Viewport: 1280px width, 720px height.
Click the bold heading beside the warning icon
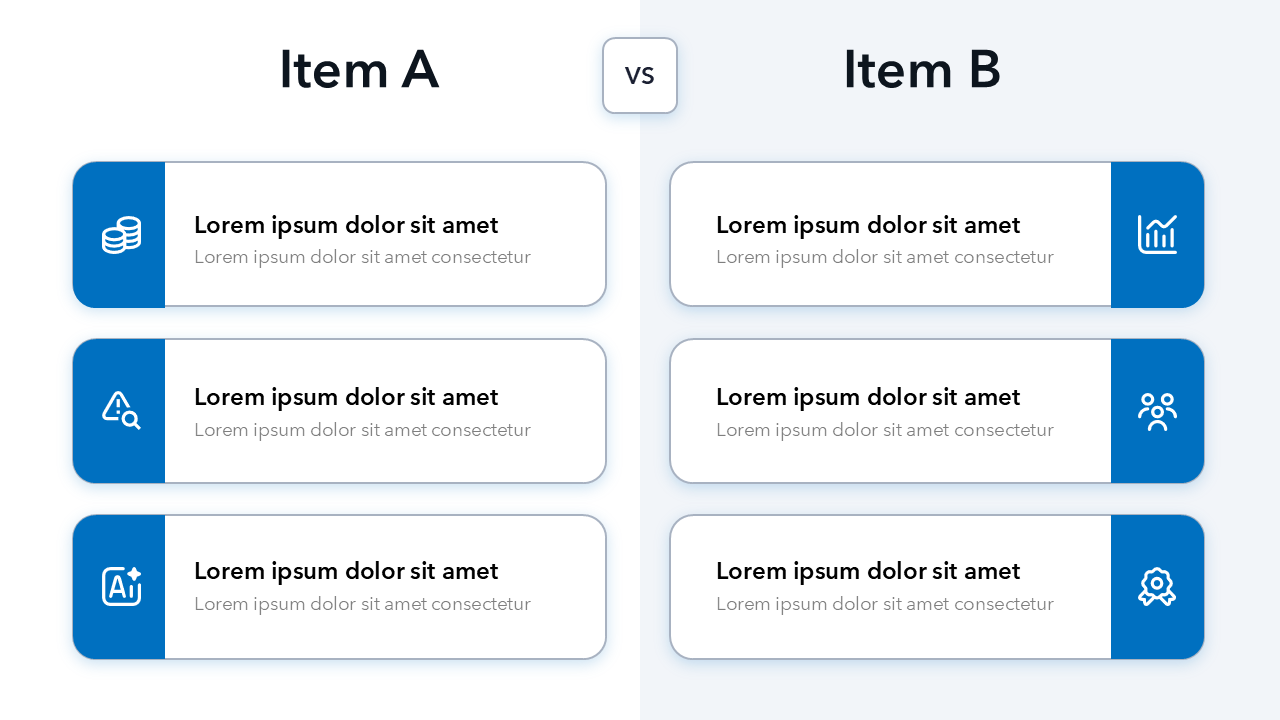point(346,397)
